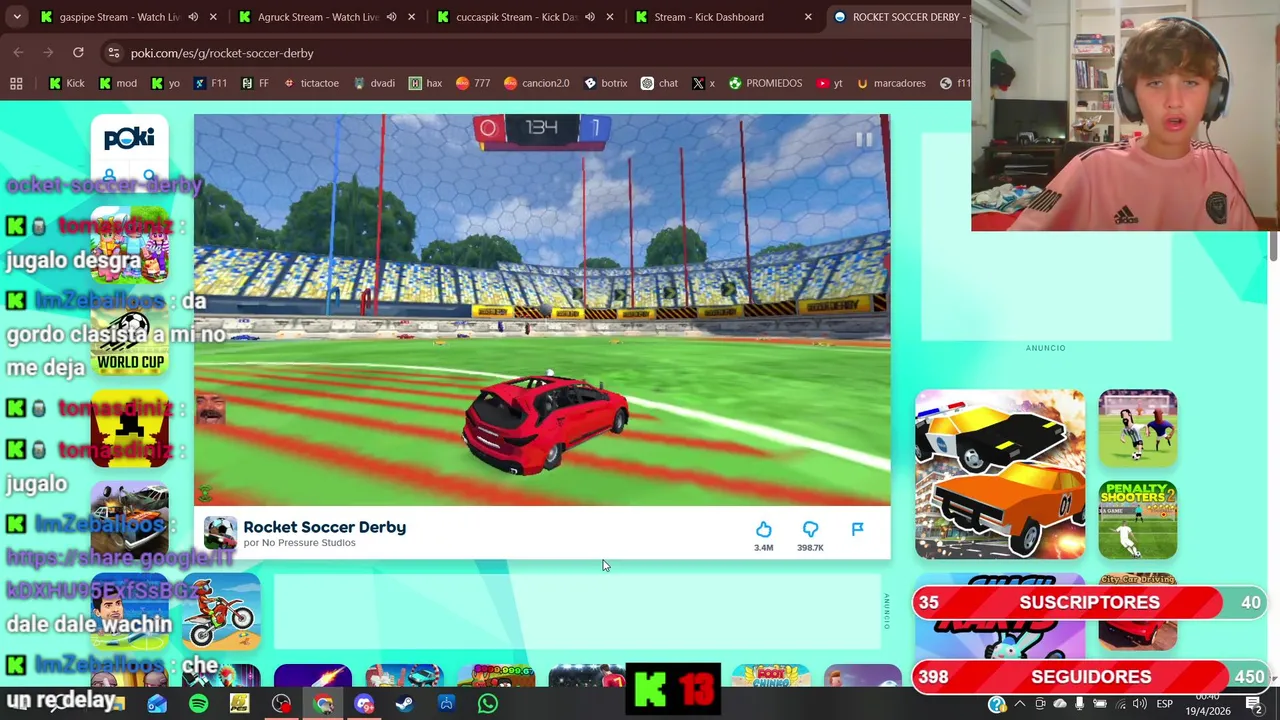Viewport: 1280px width, 720px height.
Task: Open Google Chrome in the taskbar
Action: [322, 704]
